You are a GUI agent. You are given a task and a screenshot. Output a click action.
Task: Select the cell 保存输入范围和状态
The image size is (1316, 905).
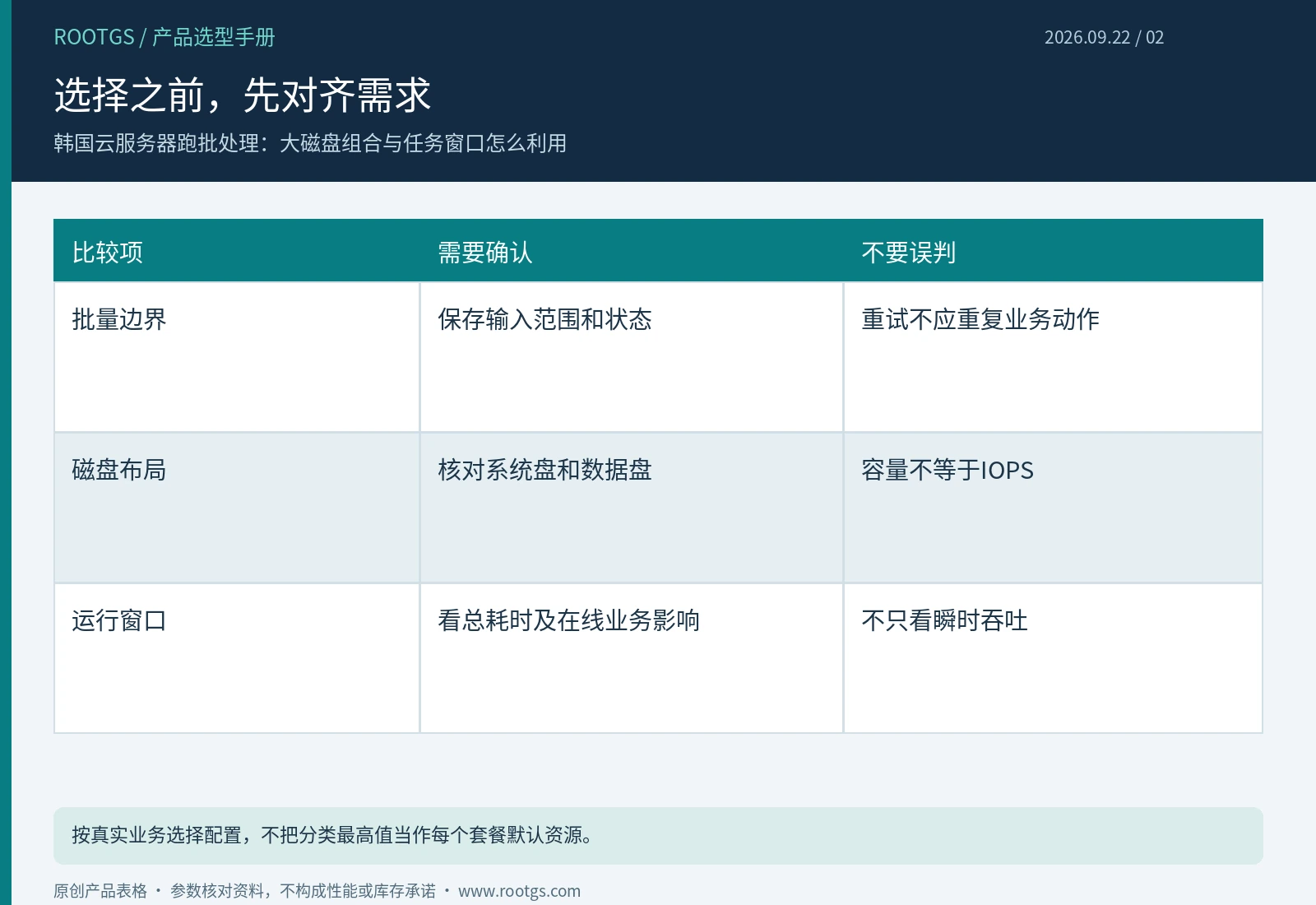[x=632, y=357]
